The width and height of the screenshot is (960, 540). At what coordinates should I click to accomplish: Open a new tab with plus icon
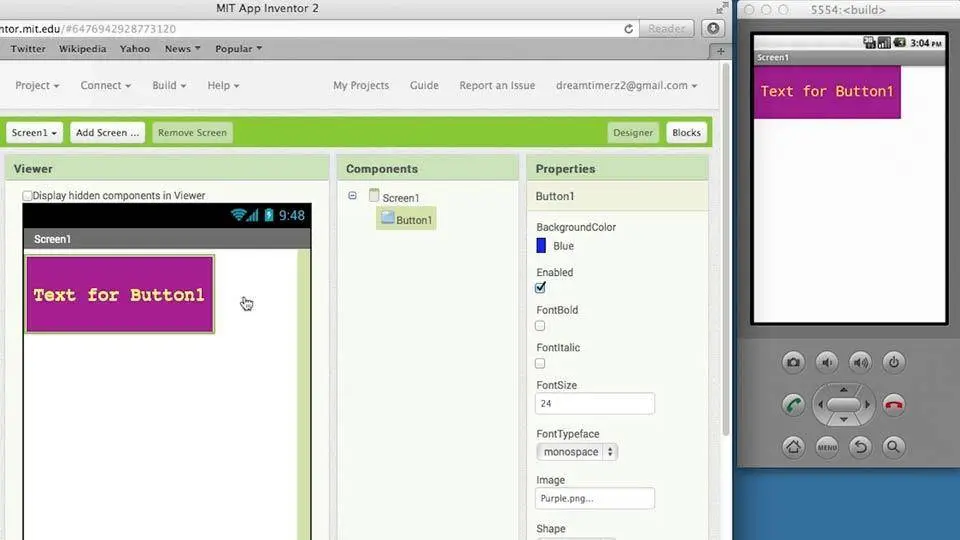click(x=720, y=51)
